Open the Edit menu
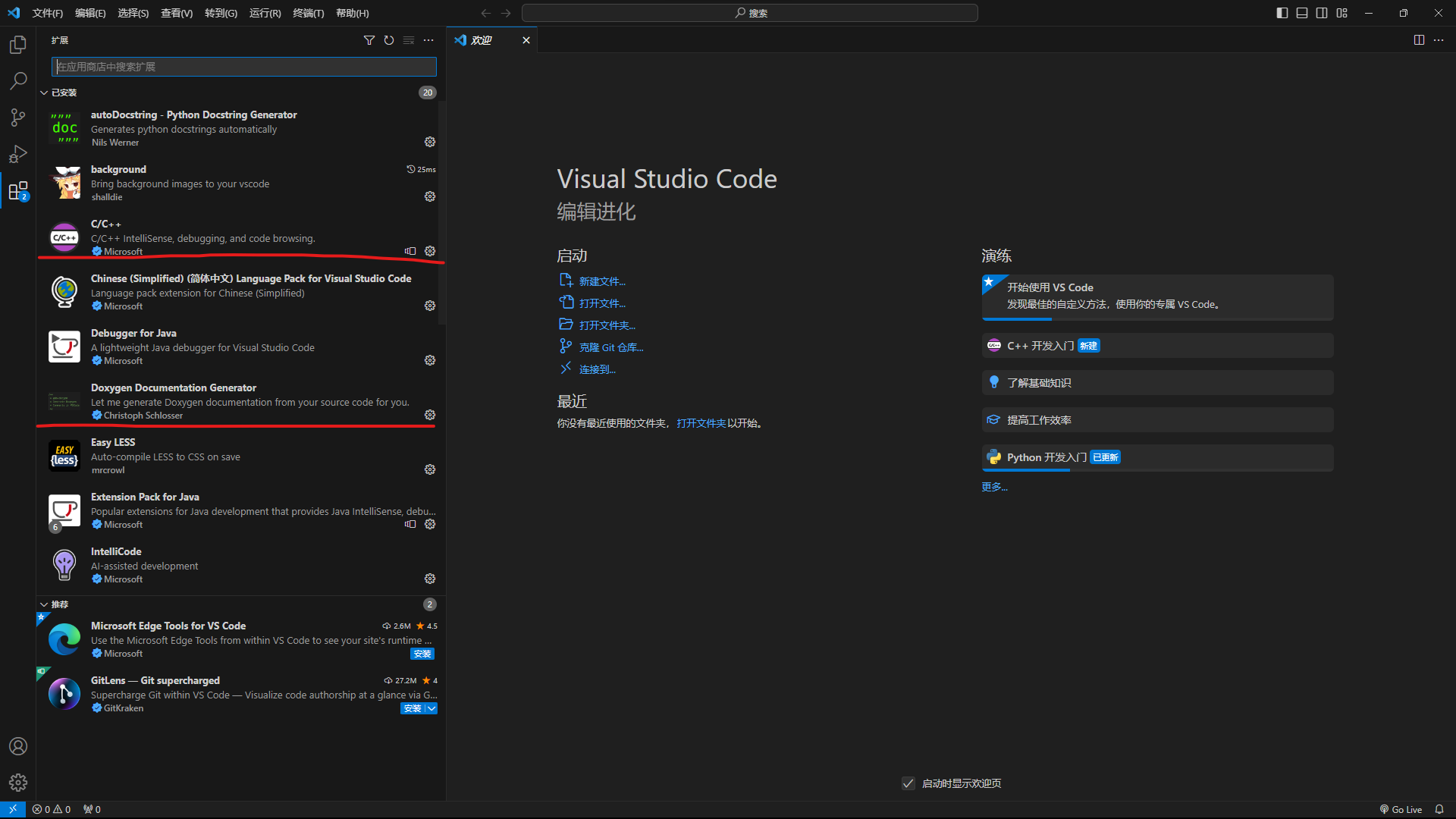 pos(90,13)
